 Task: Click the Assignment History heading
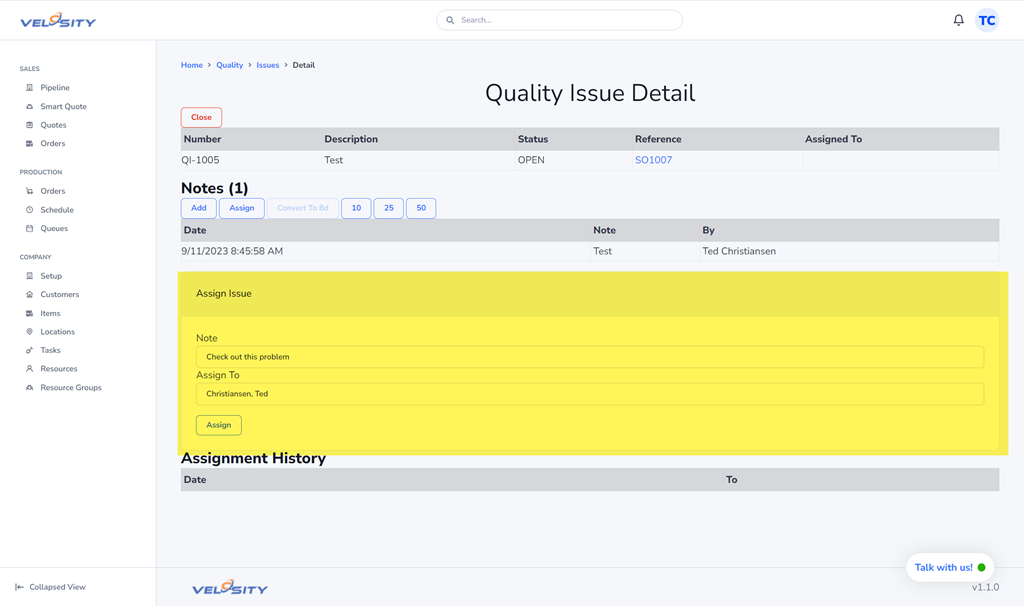(253, 458)
